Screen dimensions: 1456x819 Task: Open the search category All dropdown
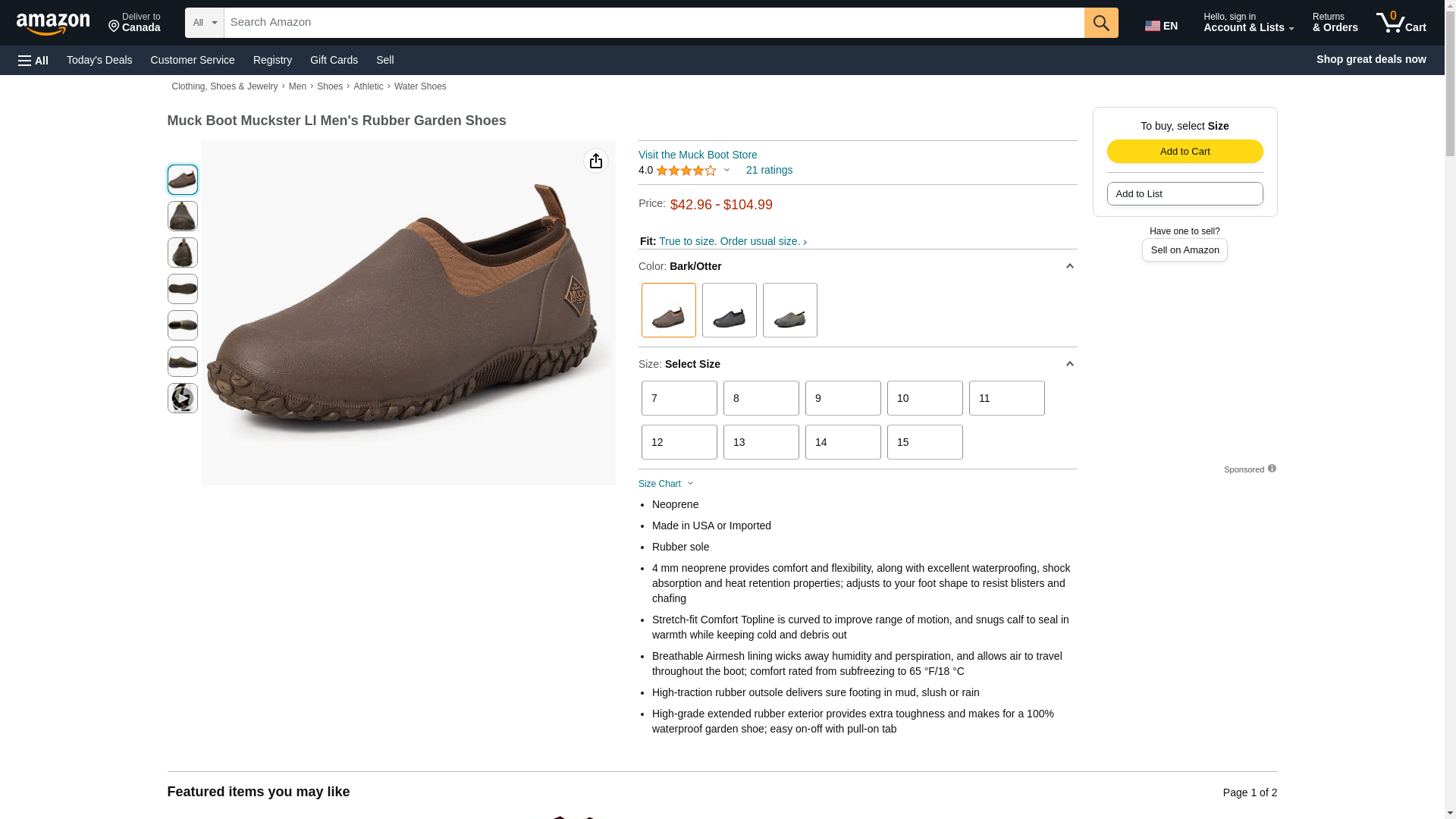pyautogui.click(x=204, y=23)
